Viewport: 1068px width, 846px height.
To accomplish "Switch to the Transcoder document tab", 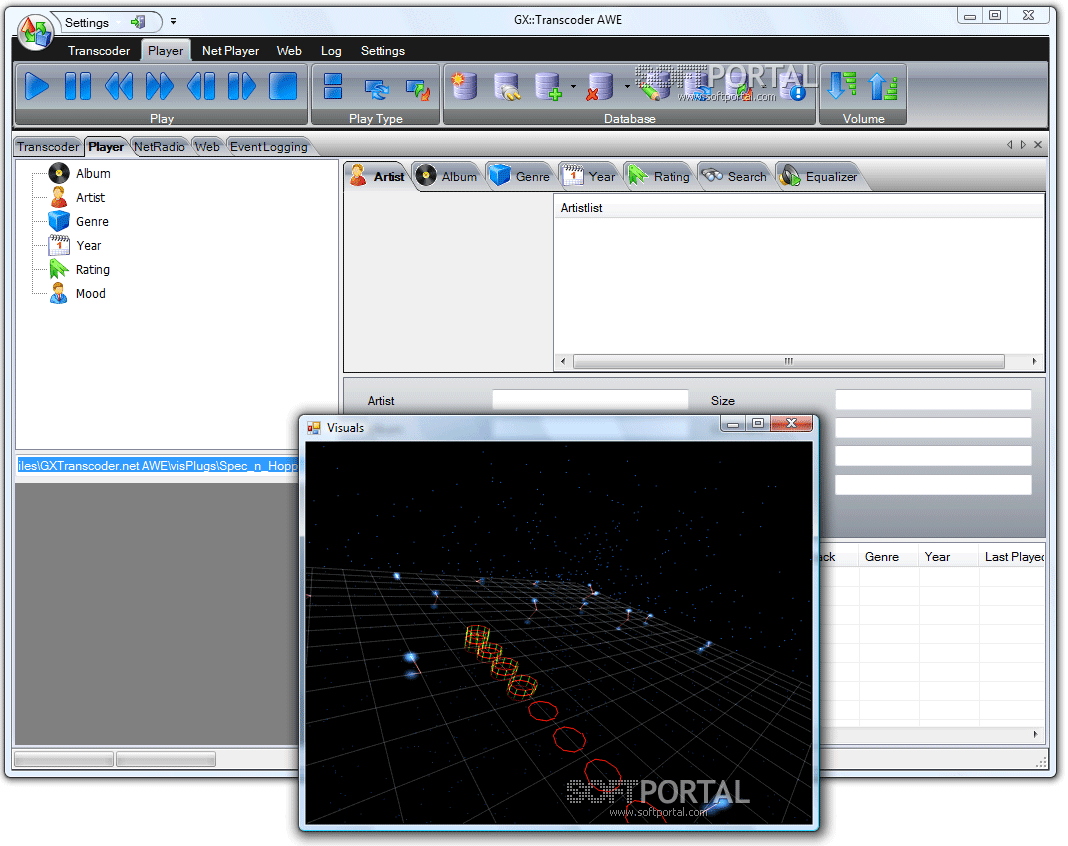I will click(48, 146).
